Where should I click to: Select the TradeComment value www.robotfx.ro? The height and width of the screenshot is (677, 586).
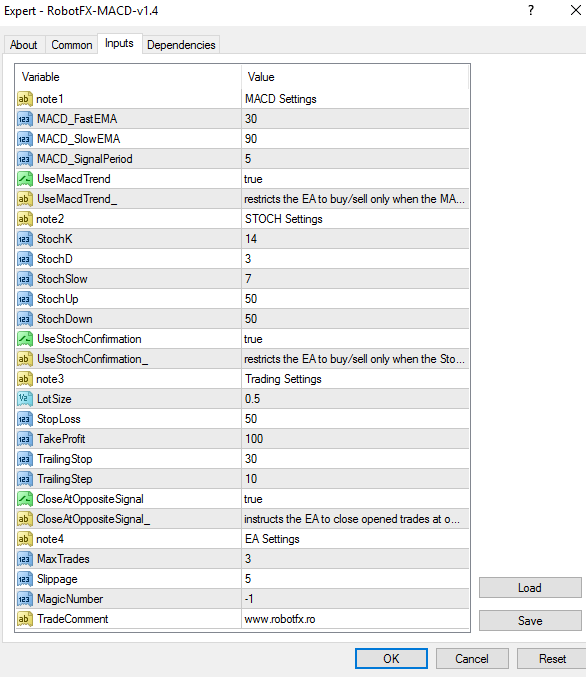(355, 619)
